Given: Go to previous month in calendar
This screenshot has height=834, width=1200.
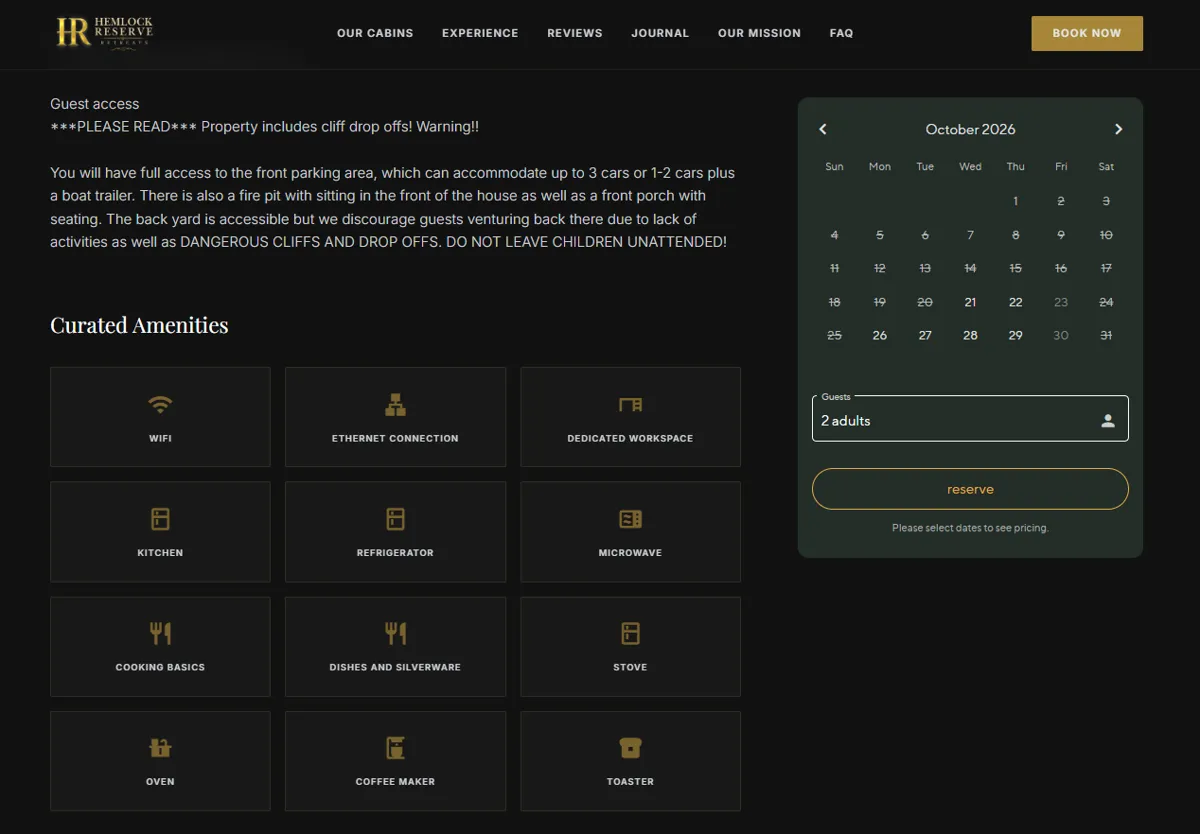Looking at the screenshot, I should pos(823,129).
